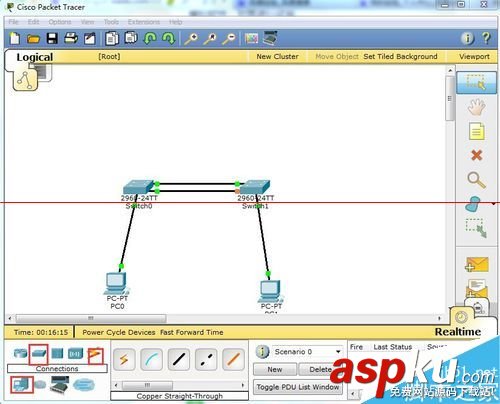
Task: Save the network with the floppy icon
Action: point(52,39)
